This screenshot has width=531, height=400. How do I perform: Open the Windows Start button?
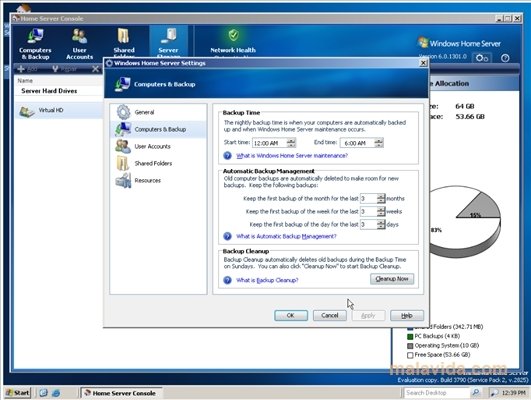coord(18,393)
